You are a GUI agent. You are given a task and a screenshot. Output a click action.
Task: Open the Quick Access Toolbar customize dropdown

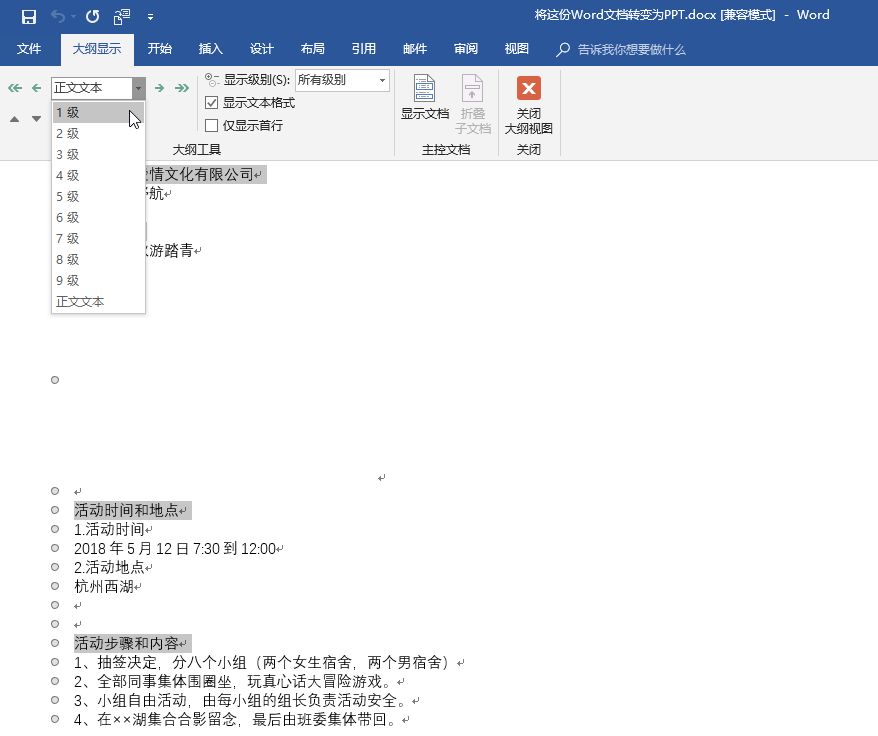click(x=150, y=15)
